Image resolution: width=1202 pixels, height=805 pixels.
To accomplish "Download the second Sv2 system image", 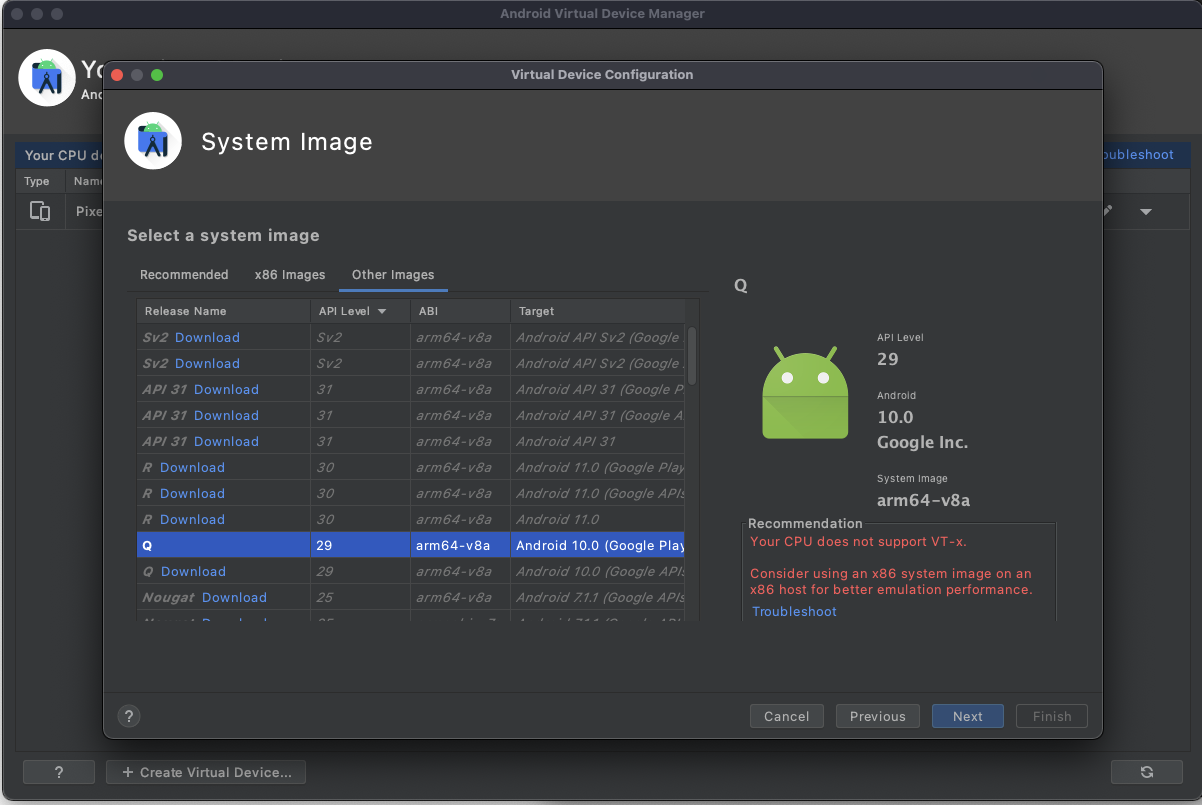I will [x=207, y=363].
